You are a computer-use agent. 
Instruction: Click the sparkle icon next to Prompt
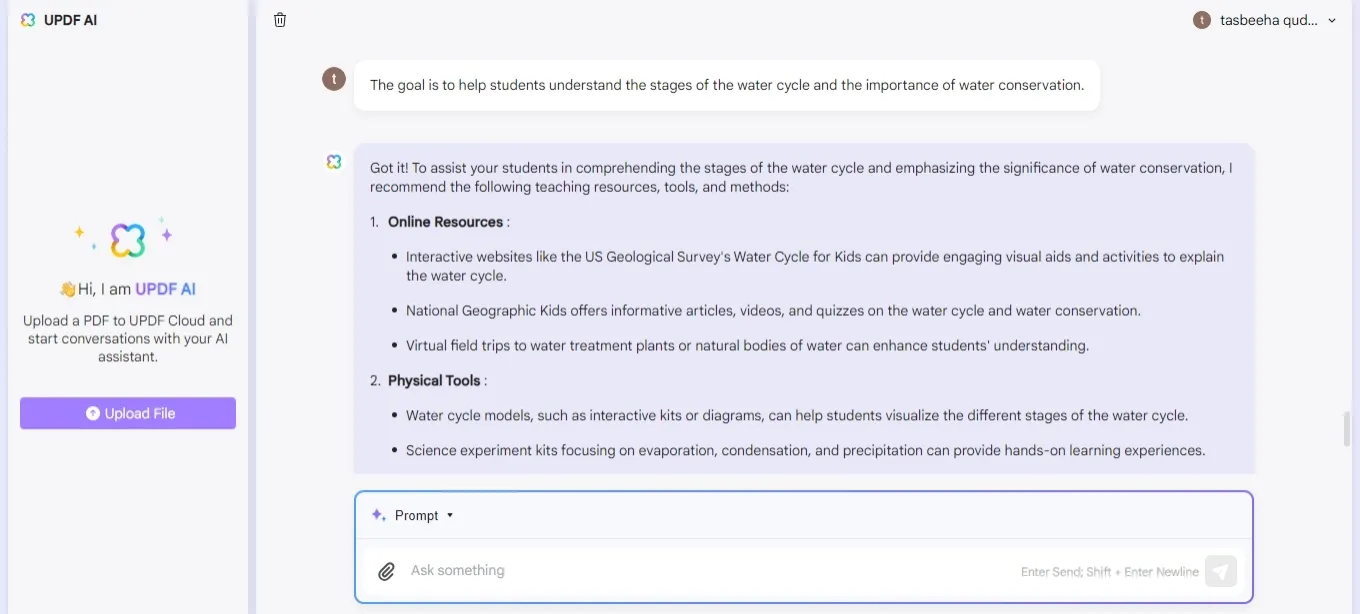click(378, 515)
